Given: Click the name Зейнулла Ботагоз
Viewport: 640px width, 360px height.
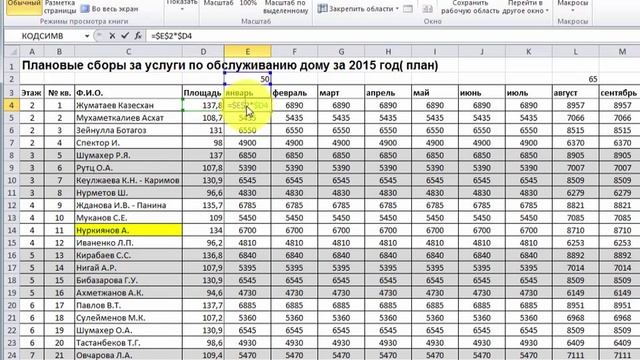Looking at the screenshot, I should pyautogui.click(x=111, y=130).
